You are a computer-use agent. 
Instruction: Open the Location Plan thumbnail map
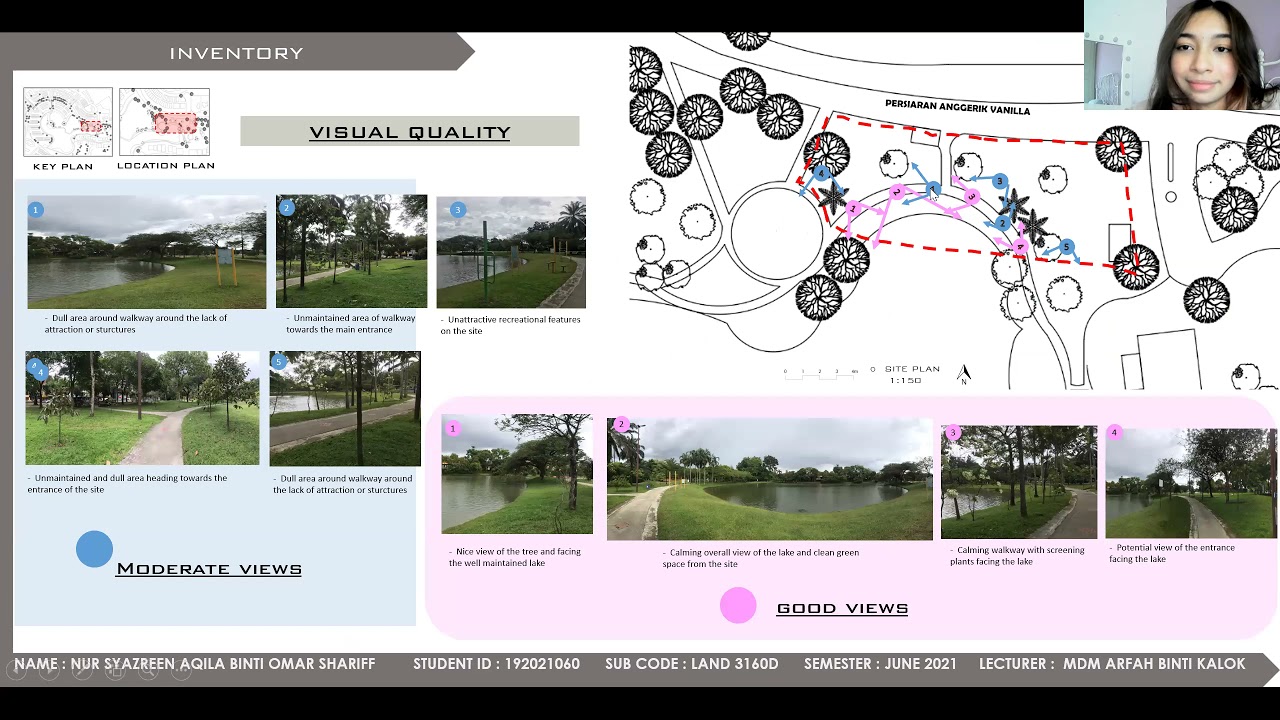[x=164, y=122]
